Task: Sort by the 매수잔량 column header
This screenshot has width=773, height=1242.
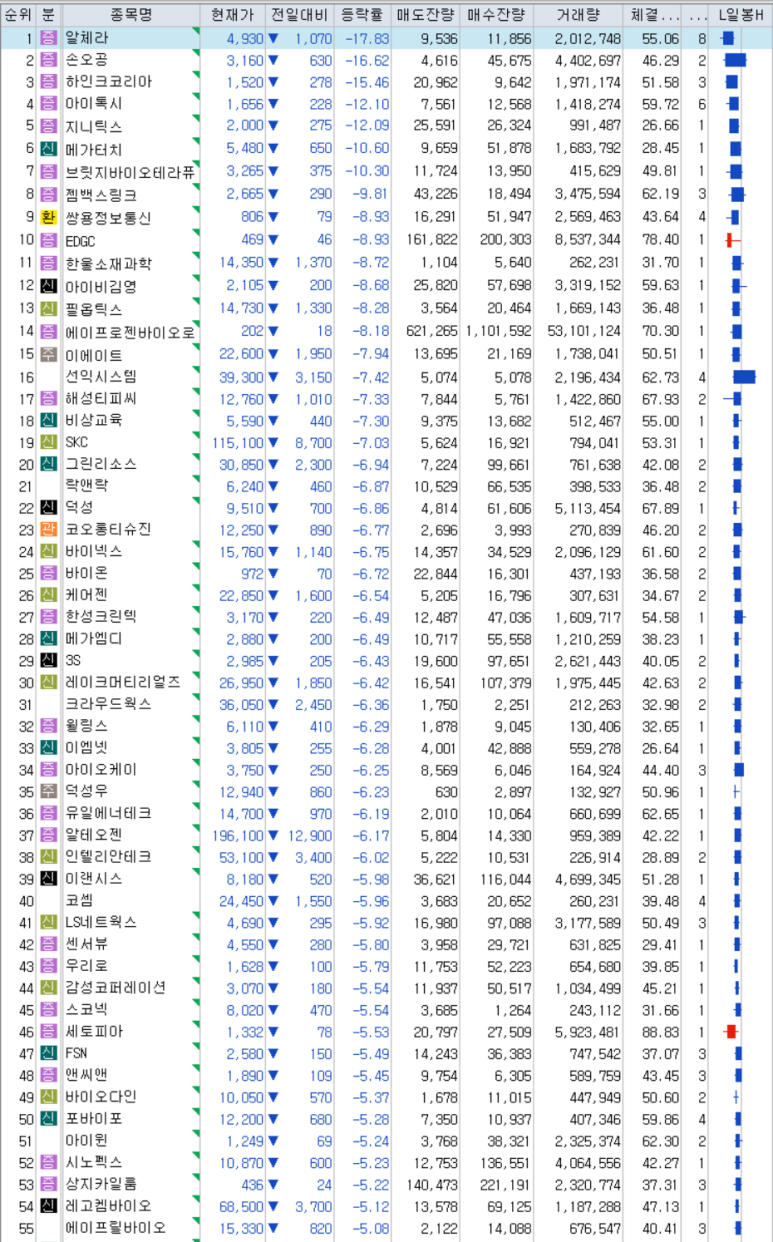Action: (x=497, y=15)
